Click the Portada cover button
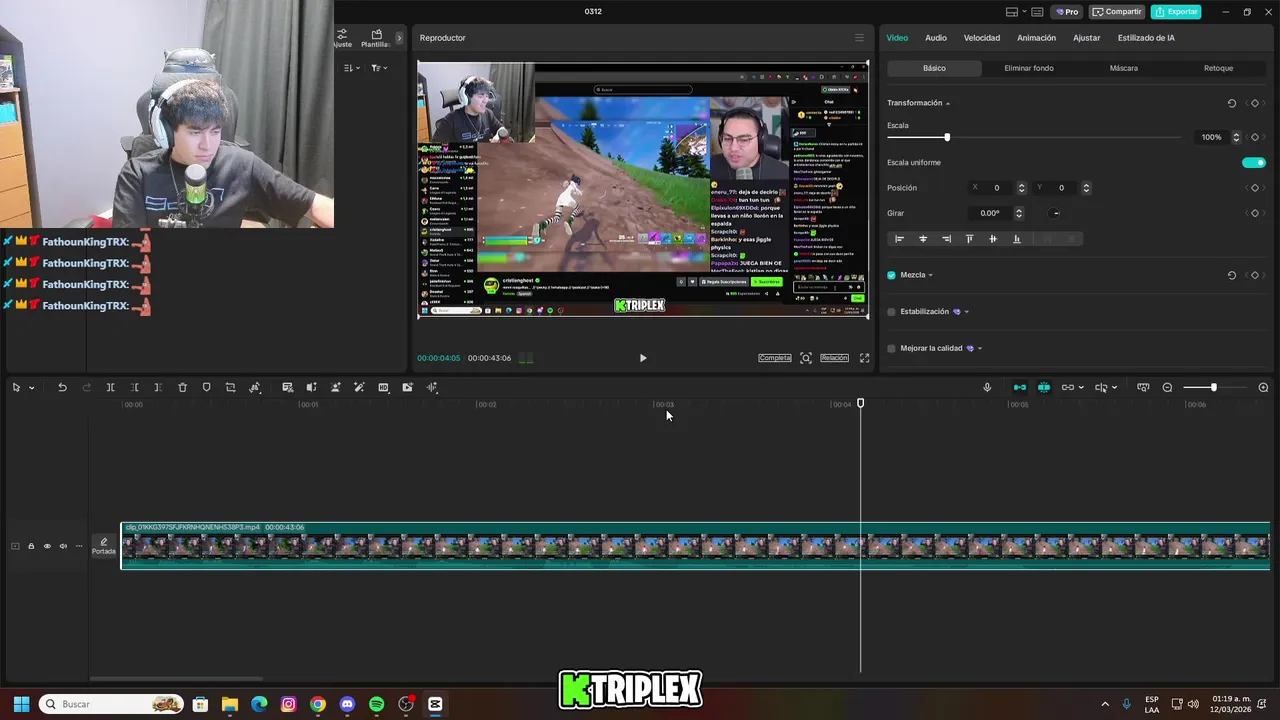The image size is (1280, 720). (104, 546)
